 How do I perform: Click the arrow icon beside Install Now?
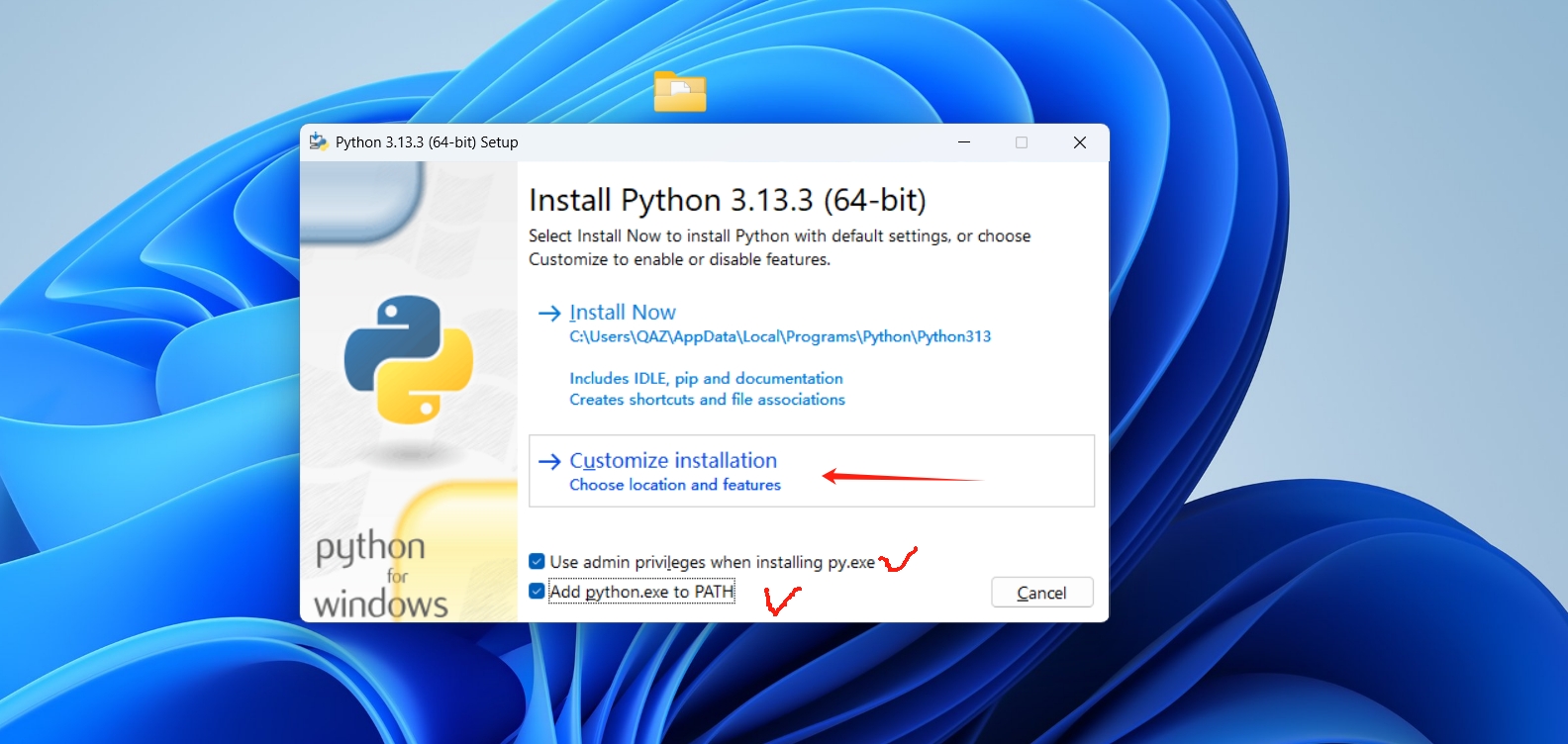click(x=549, y=314)
